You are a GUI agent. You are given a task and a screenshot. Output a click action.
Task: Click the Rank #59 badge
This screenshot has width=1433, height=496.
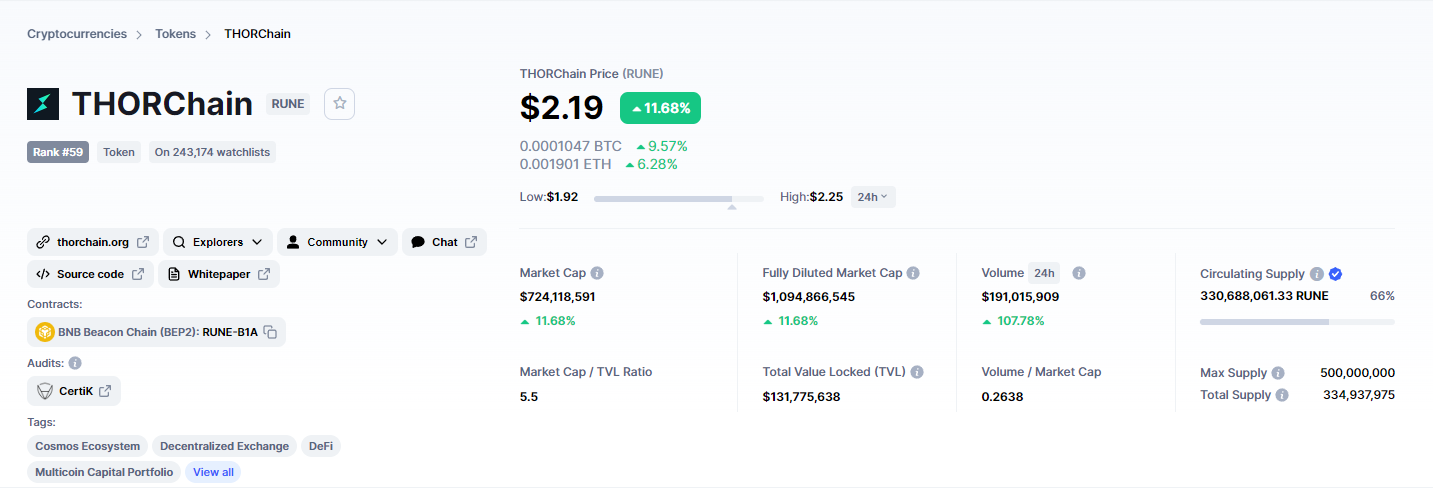pos(58,152)
